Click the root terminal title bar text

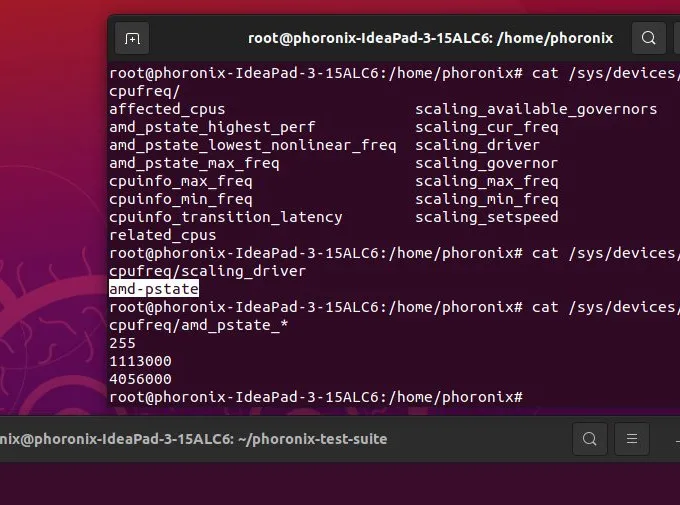coord(430,38)
